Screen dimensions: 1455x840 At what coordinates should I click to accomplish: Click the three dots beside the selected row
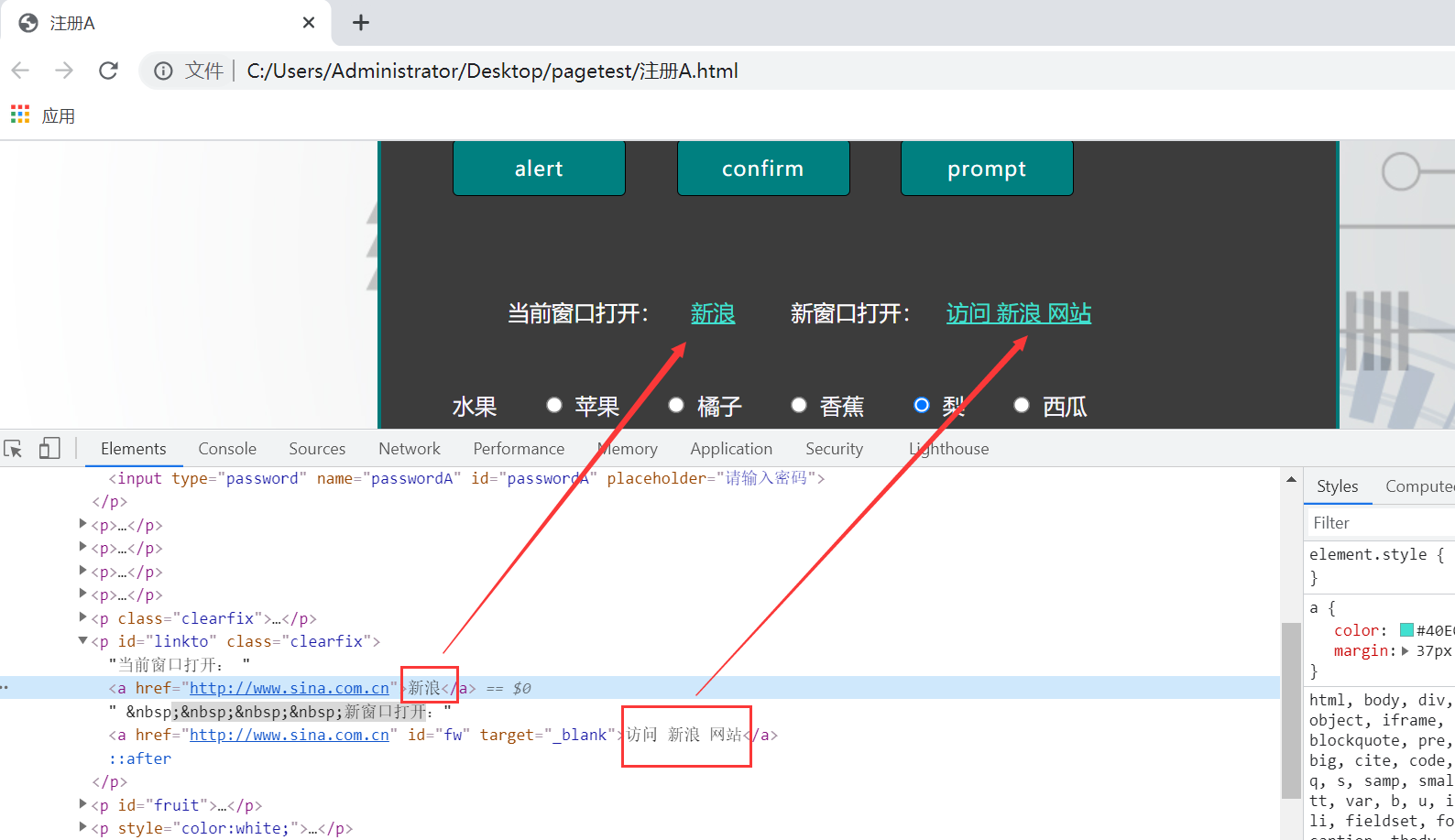[5, 688]
